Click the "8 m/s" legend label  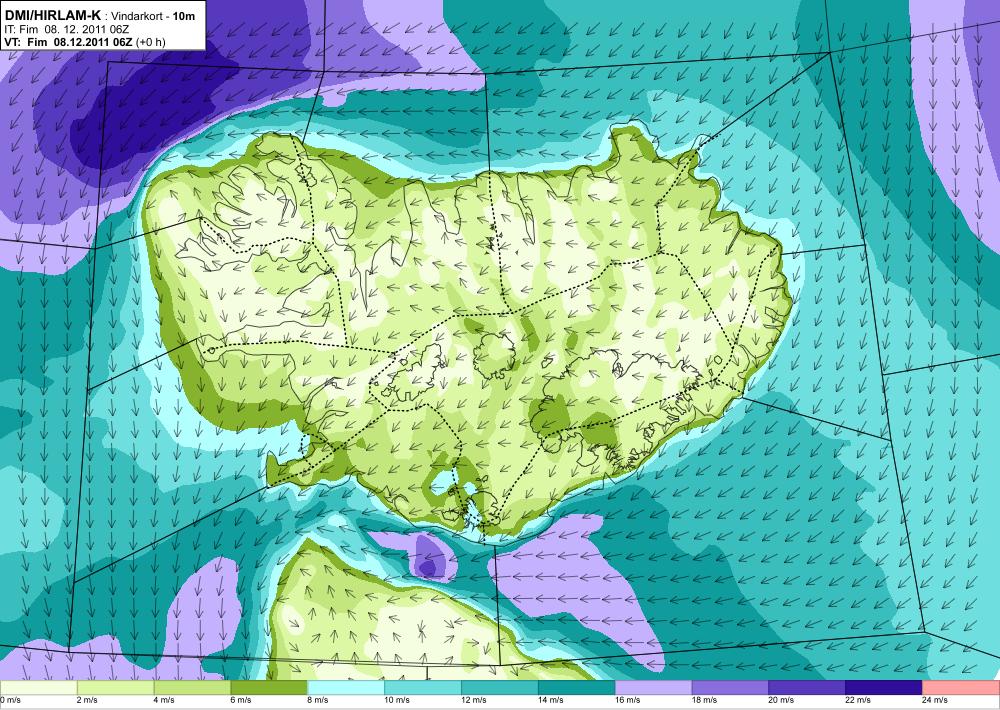tap(318, 700)
